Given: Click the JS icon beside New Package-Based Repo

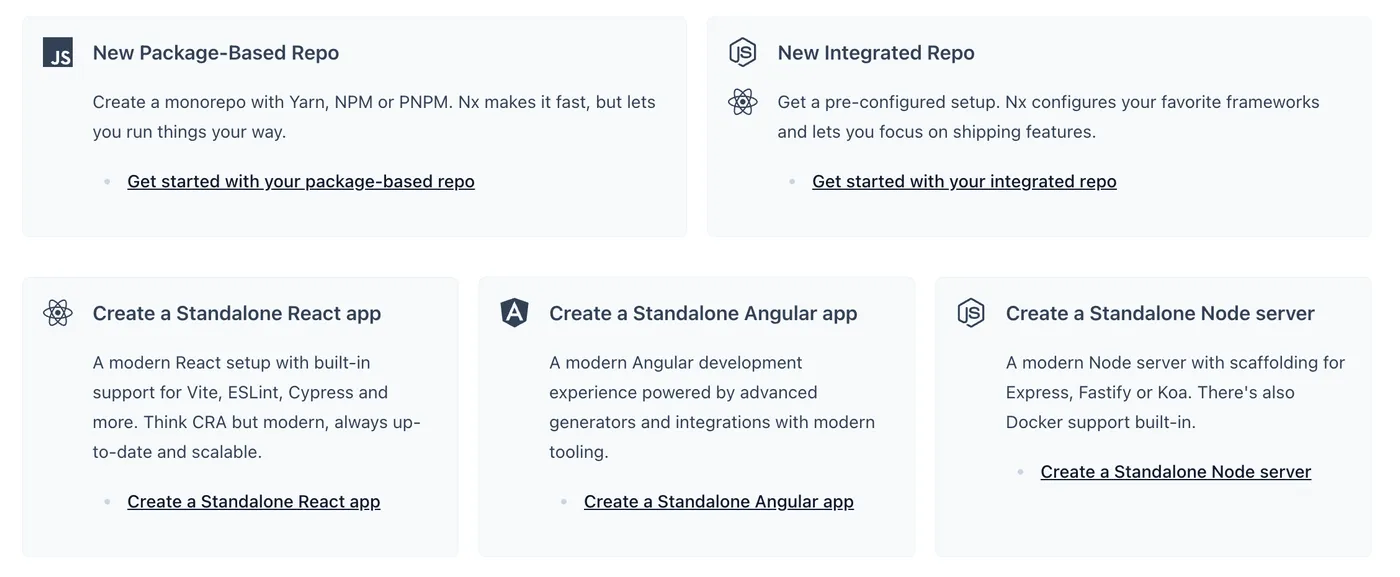Looking at the screenshot, I should point(58,52).
